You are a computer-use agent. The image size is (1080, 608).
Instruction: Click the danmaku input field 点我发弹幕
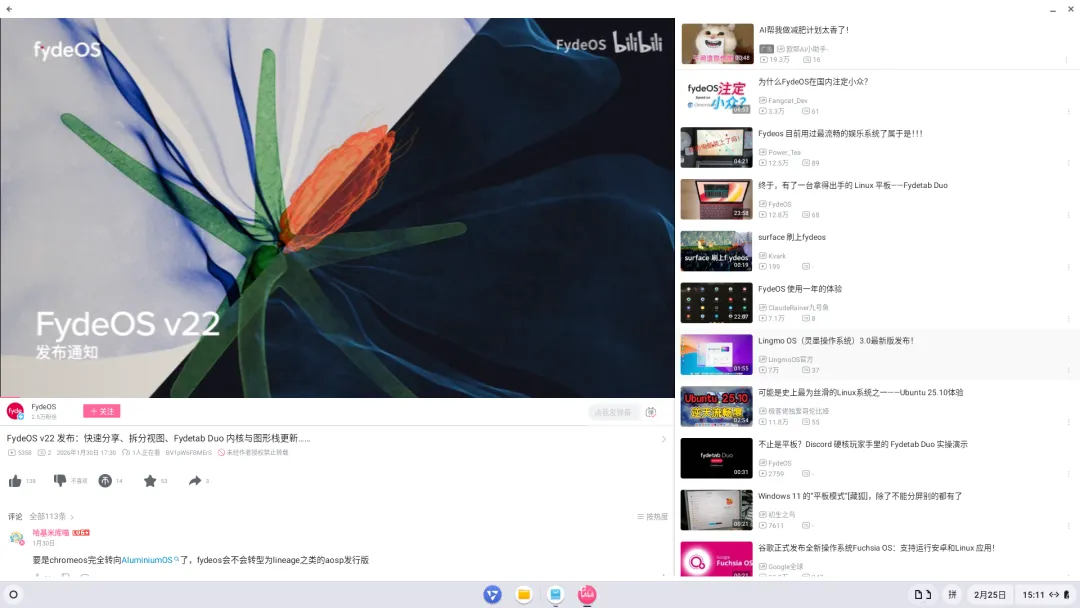612,412
